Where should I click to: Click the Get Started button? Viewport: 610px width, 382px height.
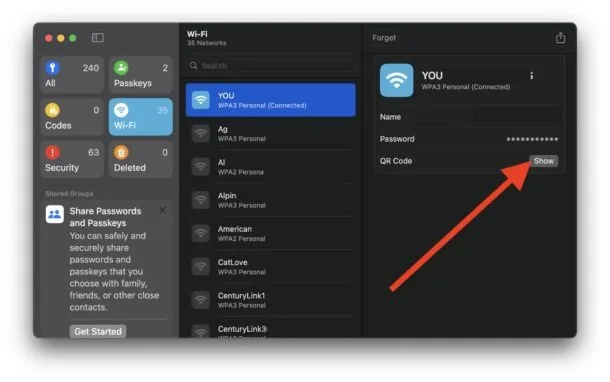(x=98, y=331)
